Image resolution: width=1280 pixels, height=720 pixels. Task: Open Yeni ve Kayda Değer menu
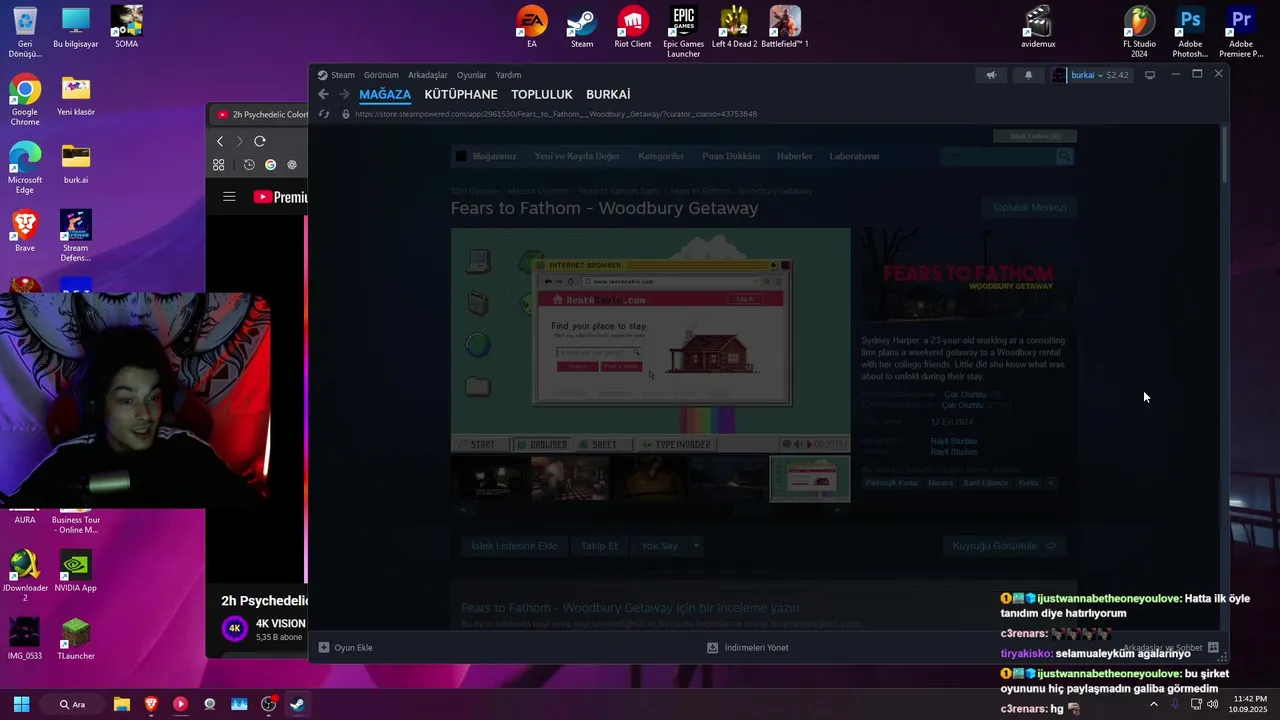pos(577,156)
